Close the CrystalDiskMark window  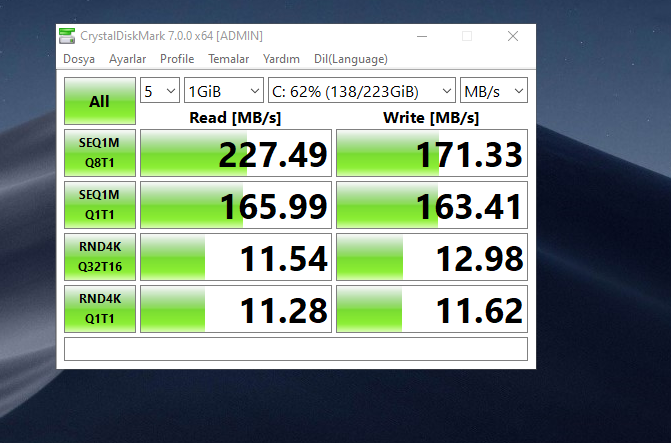(x=513, y=36)
